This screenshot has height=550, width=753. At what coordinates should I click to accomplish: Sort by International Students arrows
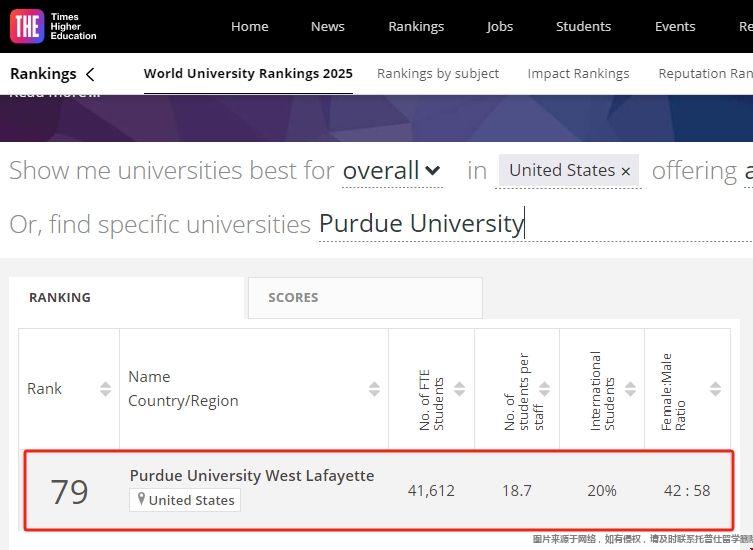point(630,389)
